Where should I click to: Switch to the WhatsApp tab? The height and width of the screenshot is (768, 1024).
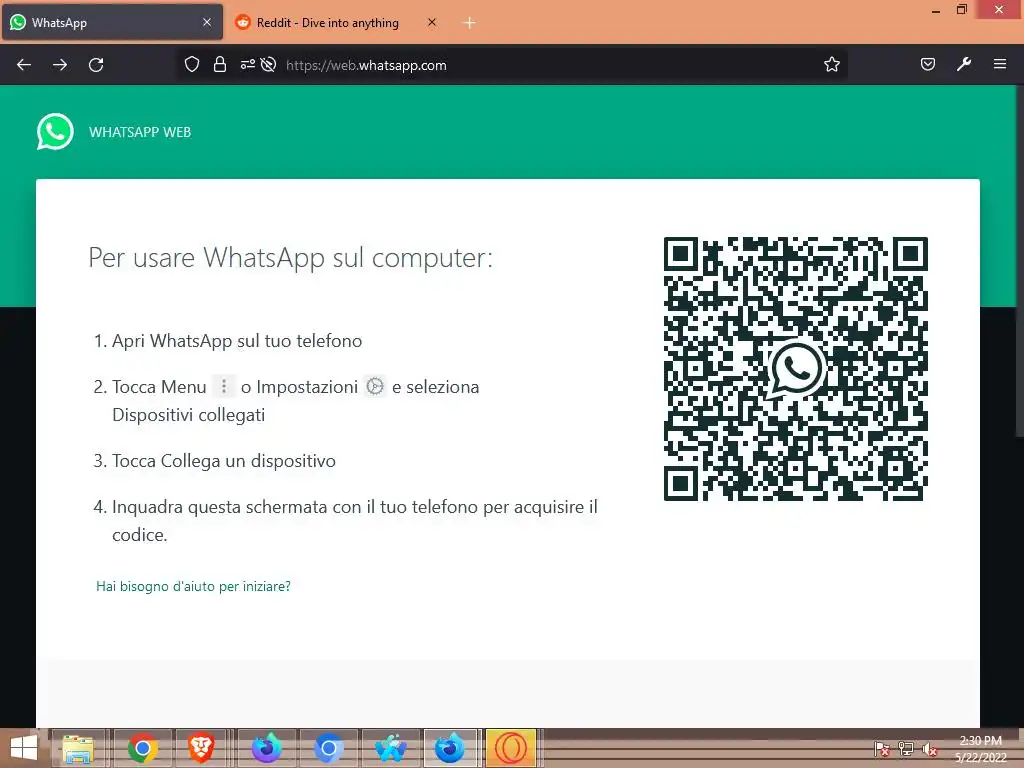[x=112, y=22]
